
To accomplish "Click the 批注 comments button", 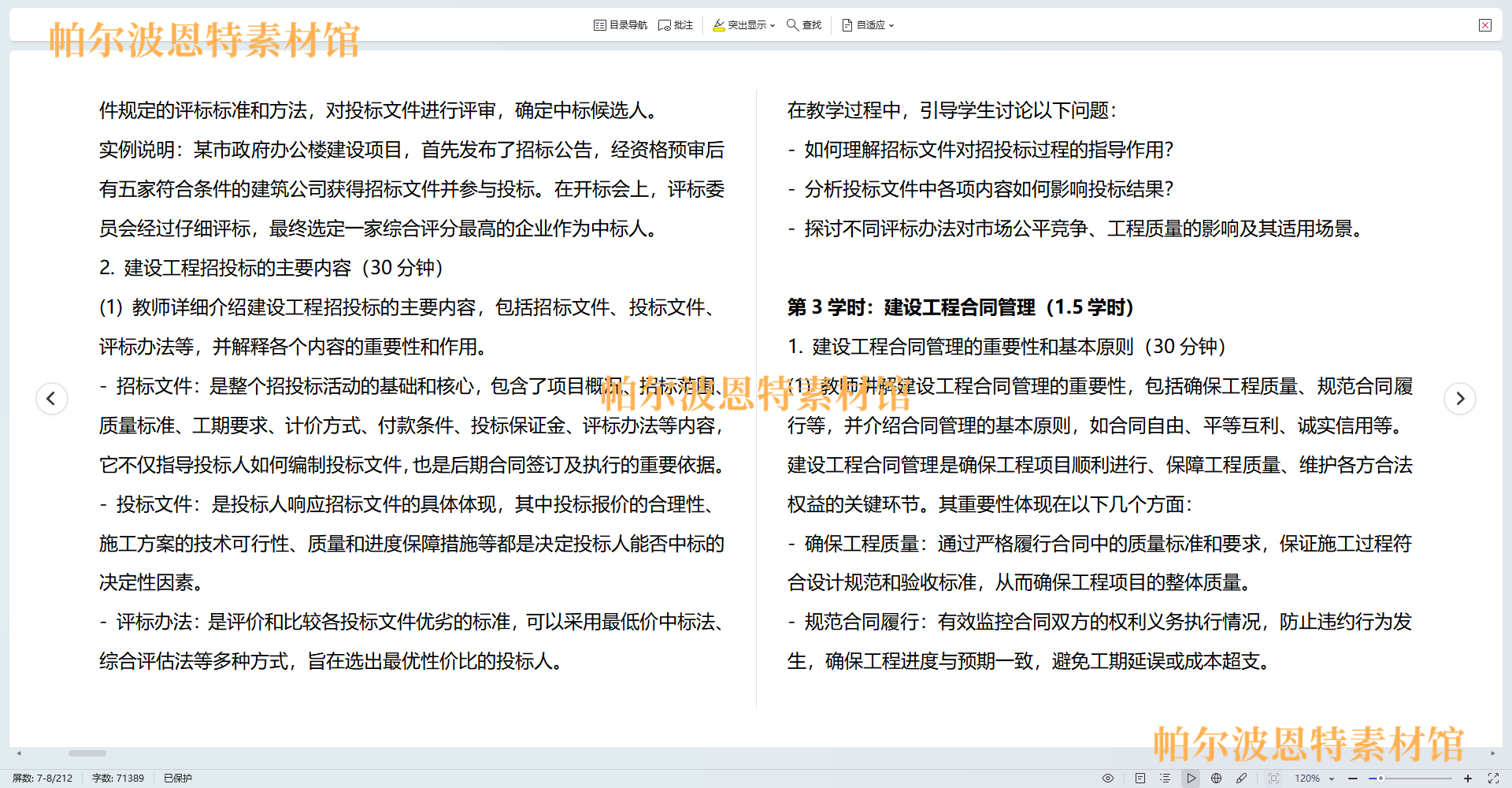I will [676, 25].
